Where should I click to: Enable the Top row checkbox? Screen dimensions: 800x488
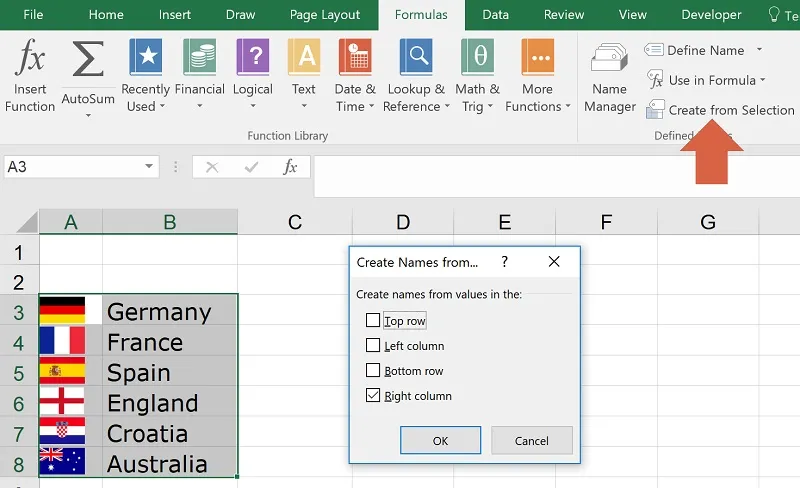pos(373,321)
